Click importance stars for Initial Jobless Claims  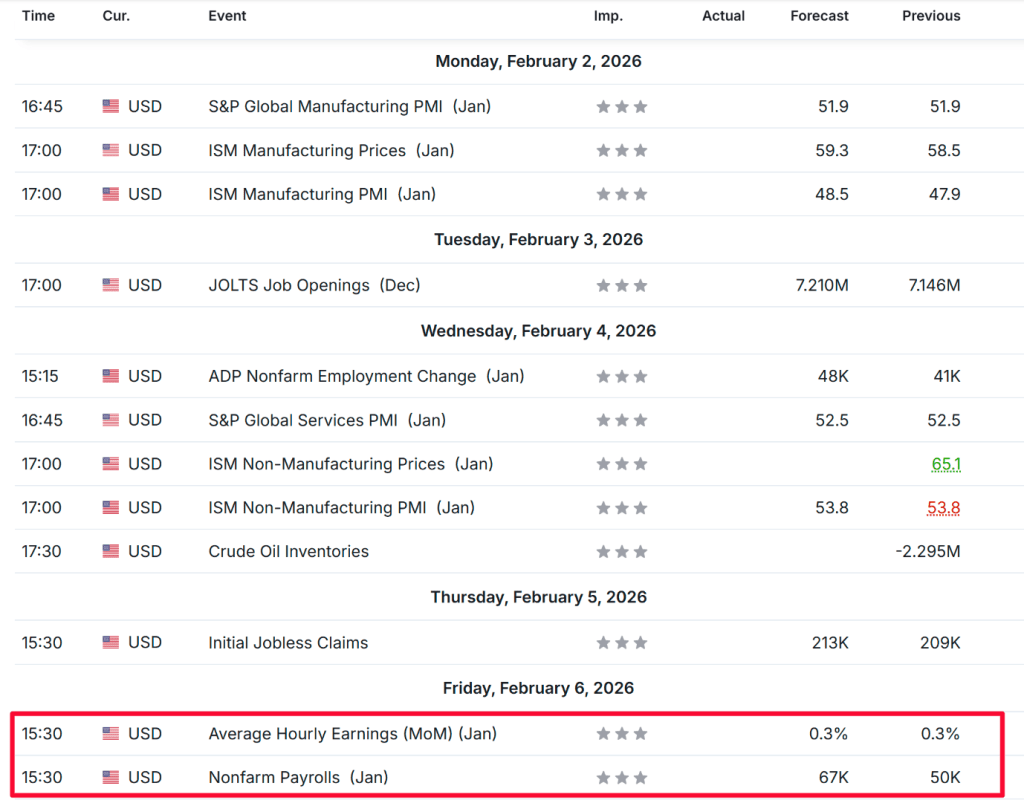(621, 643)
